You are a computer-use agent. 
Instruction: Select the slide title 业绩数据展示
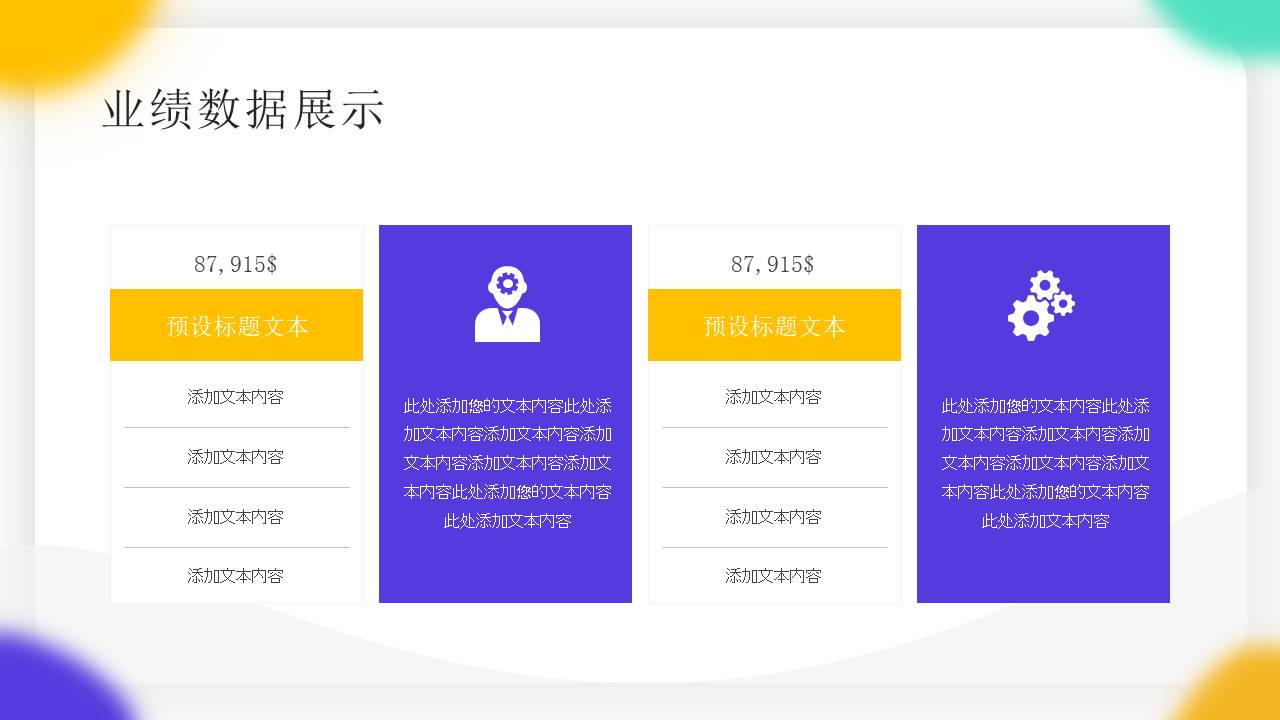[x=244, y=109]
